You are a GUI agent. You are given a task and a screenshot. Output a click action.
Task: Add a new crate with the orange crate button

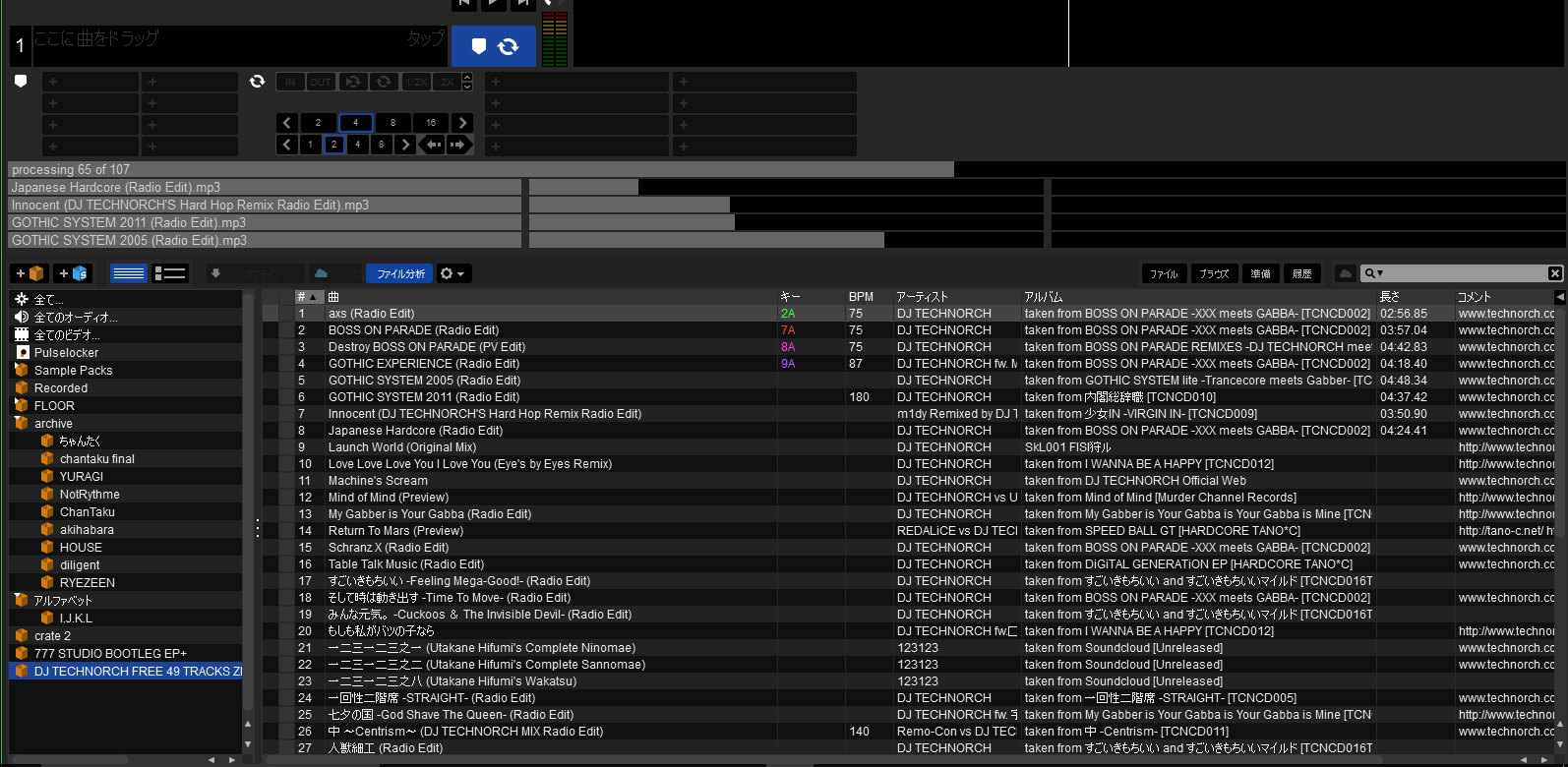point(30,273)
